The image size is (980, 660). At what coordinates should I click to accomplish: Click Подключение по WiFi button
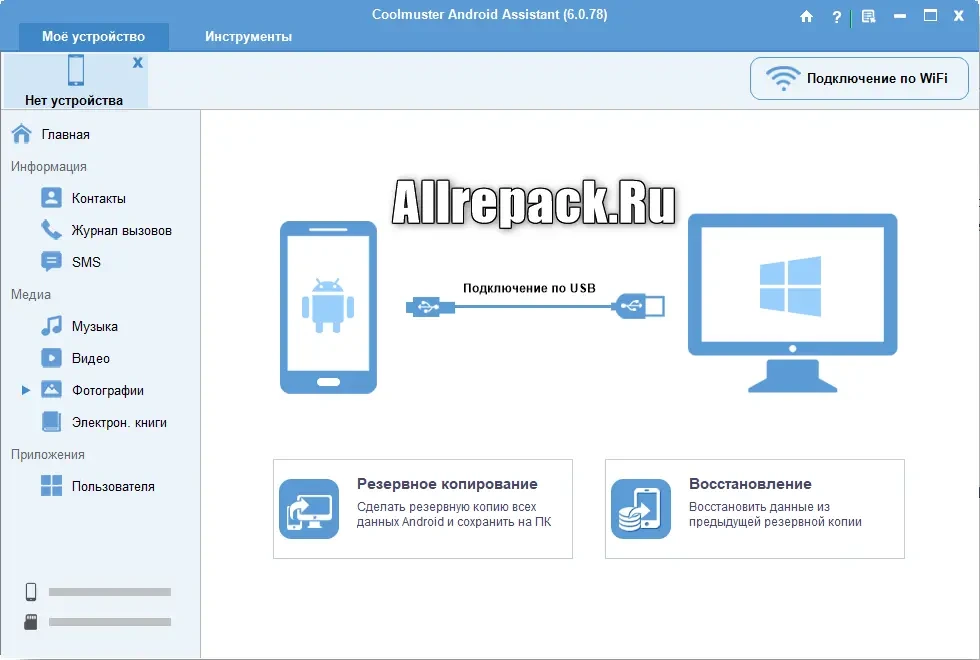click(859, 79)
